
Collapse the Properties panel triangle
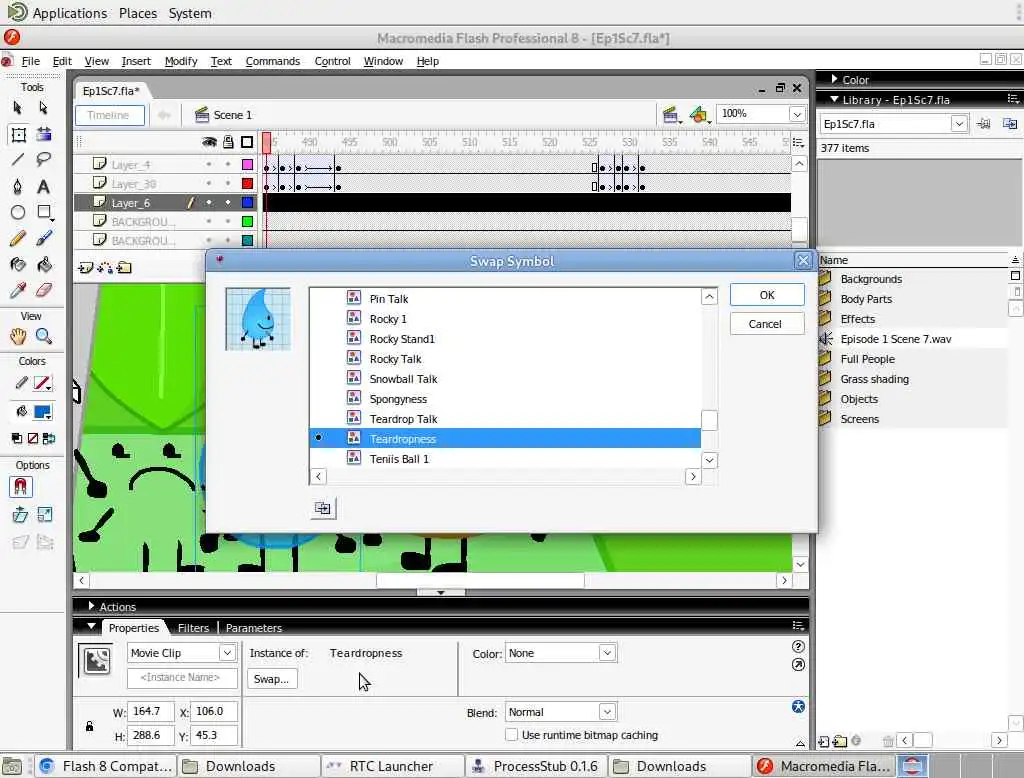[x=91, y=626]
